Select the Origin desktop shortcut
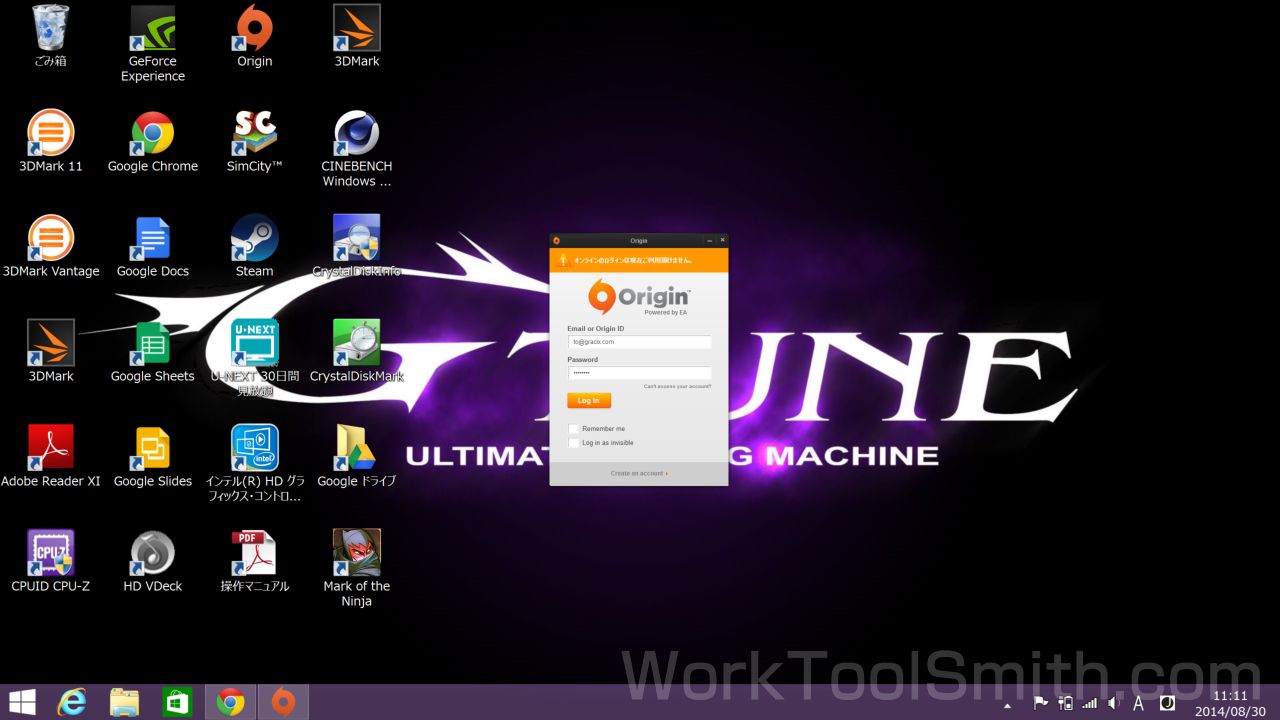 click(255, 36)
